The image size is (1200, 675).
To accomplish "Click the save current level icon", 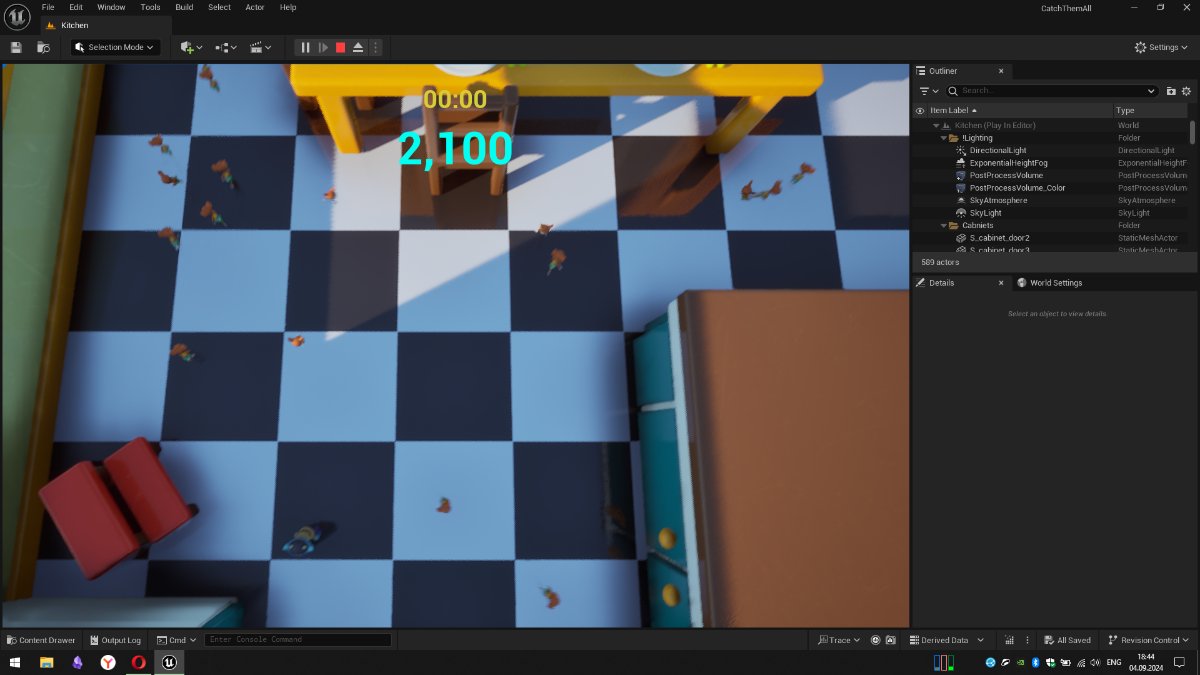I will 16,47.
